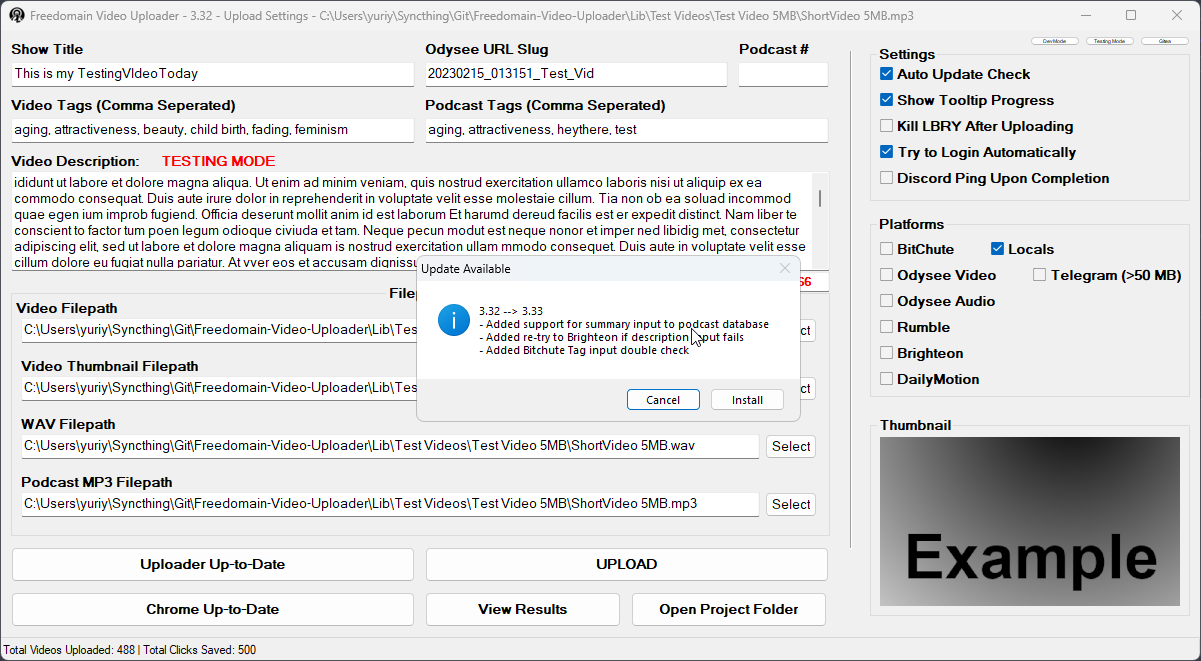Edit the Podcast Tags field
The height and width of the screenshot is (661, 1201).
[627, 130]
